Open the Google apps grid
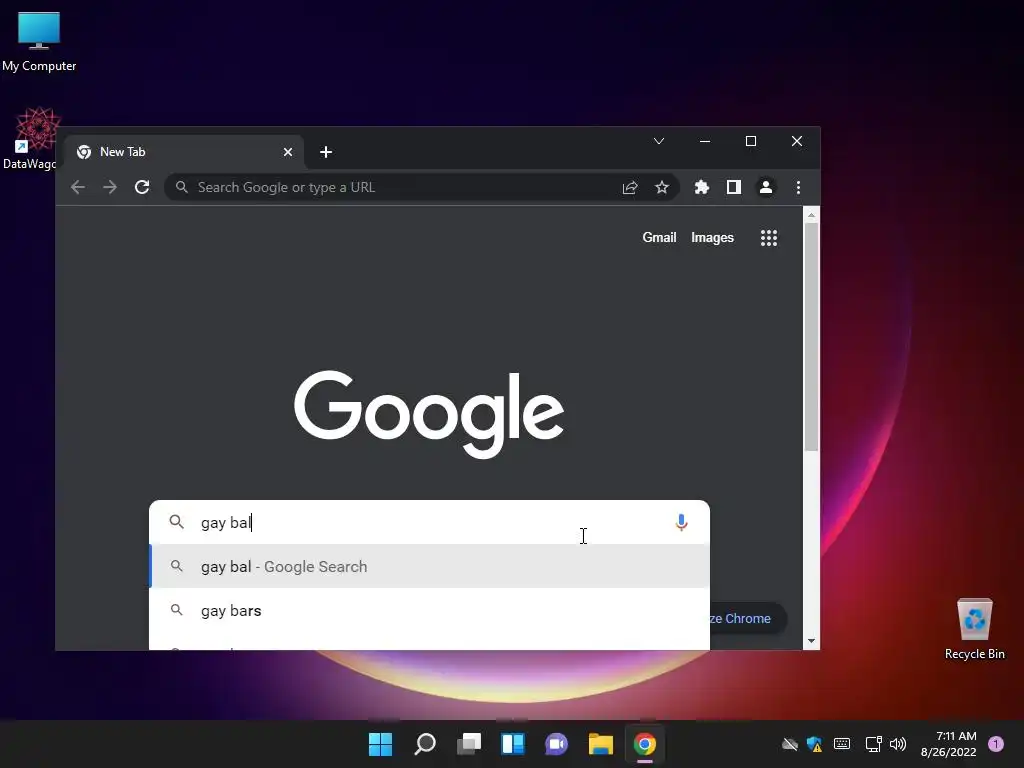Screen dimensions: 1024x768 pos(769,238)
